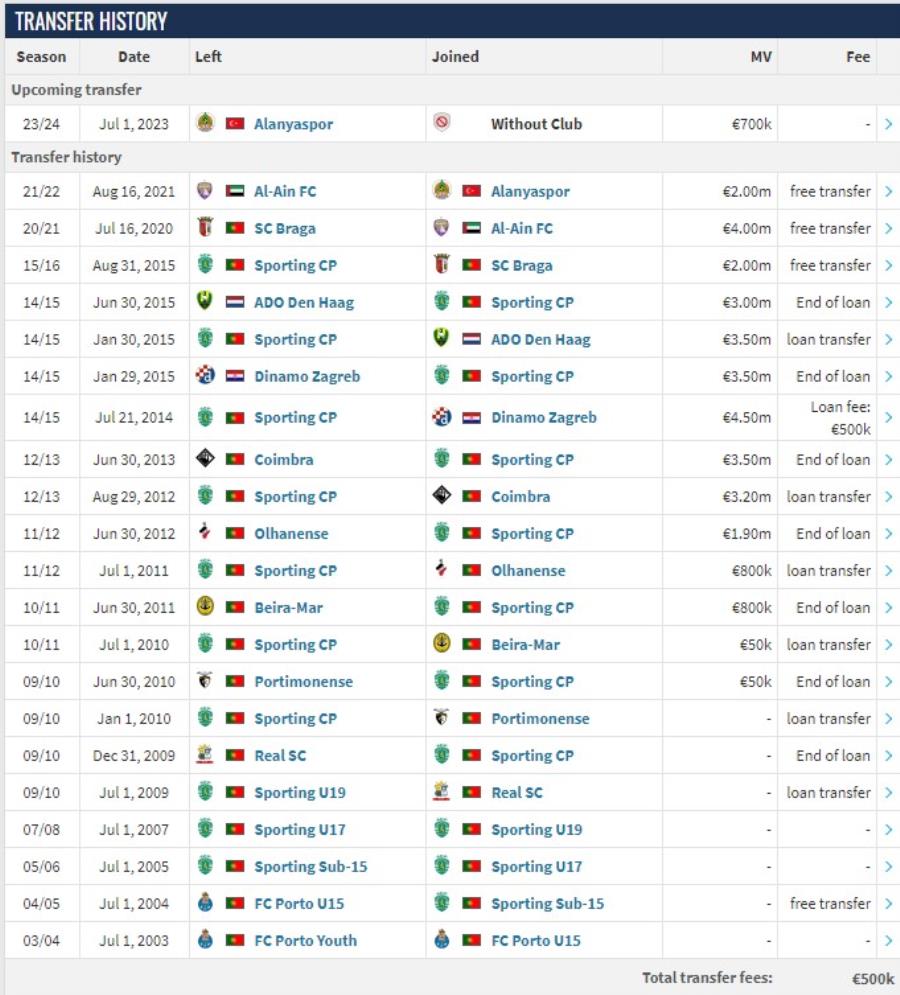Screen dimensions: 900x995
Task: Click Portimonense crest in Jun 30, 2010 row
Action: coord(205,680)
